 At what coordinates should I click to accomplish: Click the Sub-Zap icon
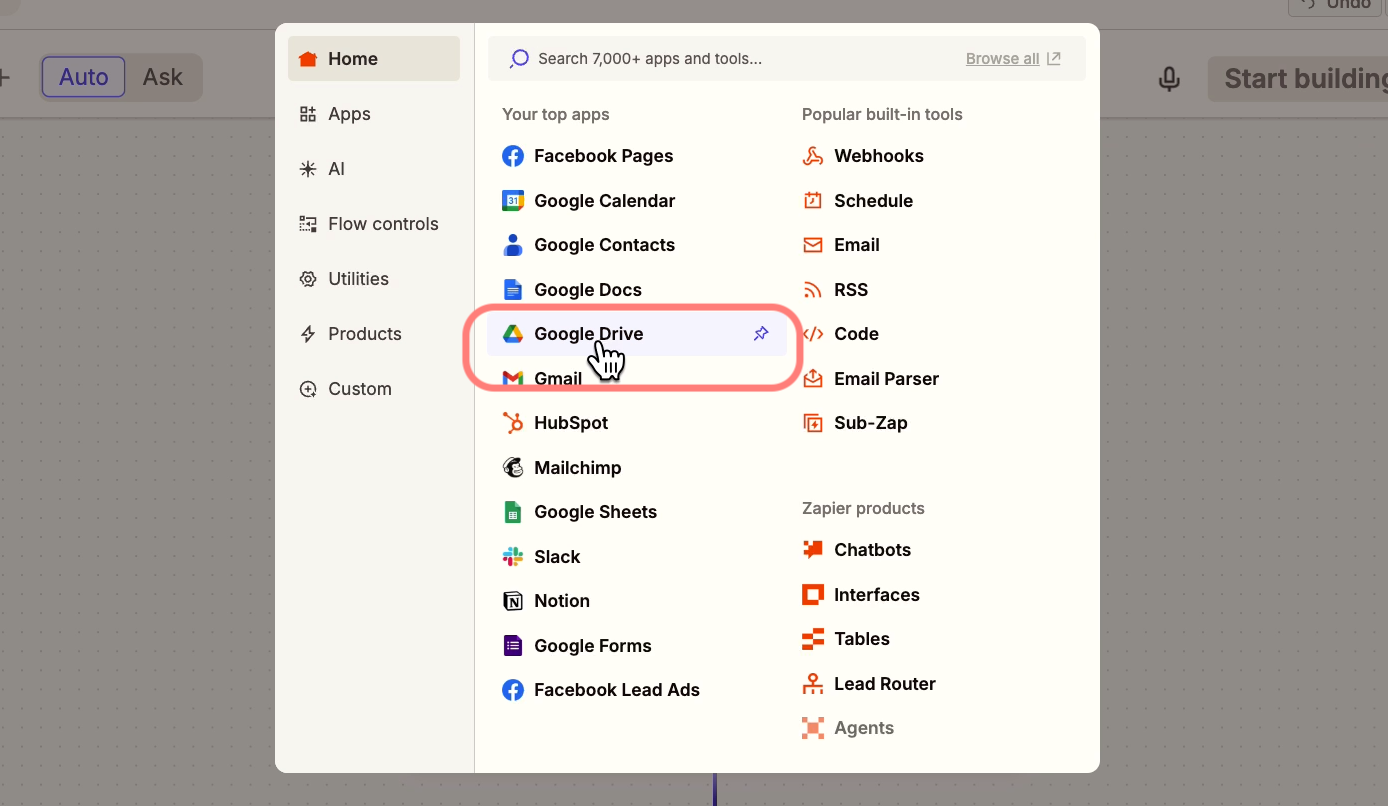coord(813,423)
